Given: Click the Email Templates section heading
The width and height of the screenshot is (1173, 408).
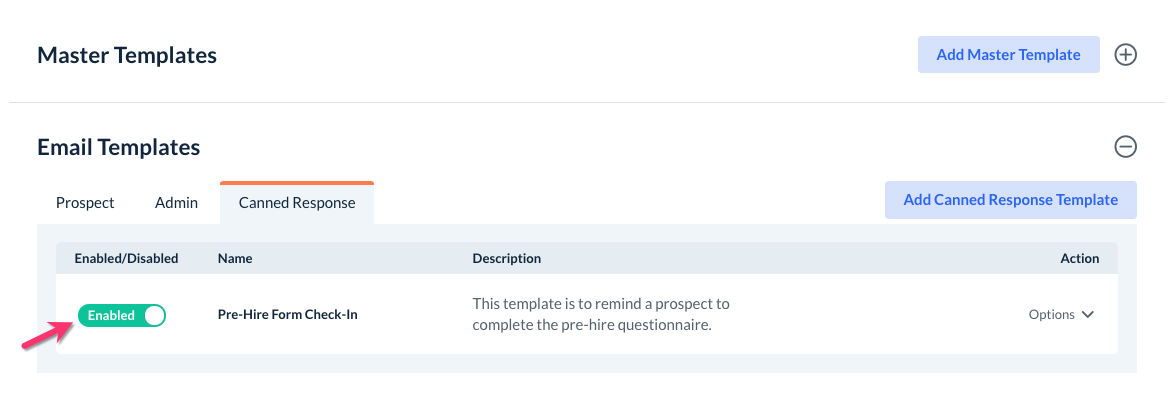Looking at the screenshot, I should (x=118, y=147).
